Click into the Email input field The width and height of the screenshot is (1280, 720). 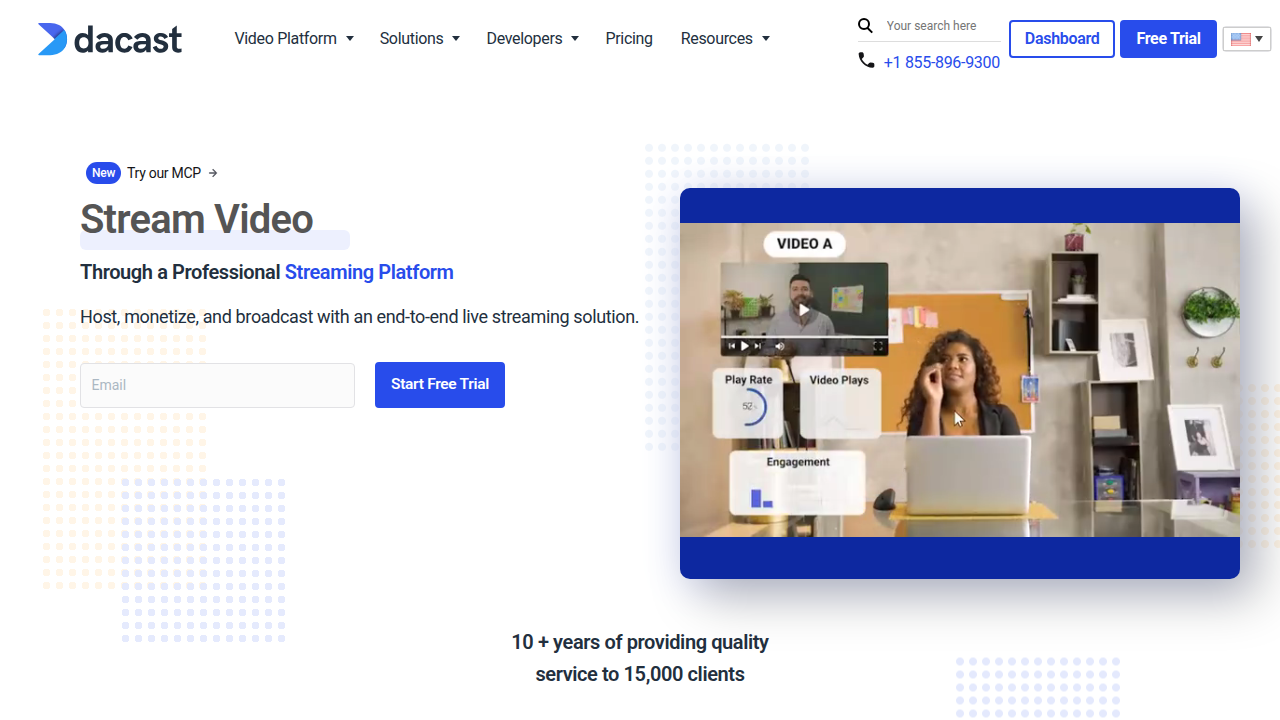tap(217, 385)
